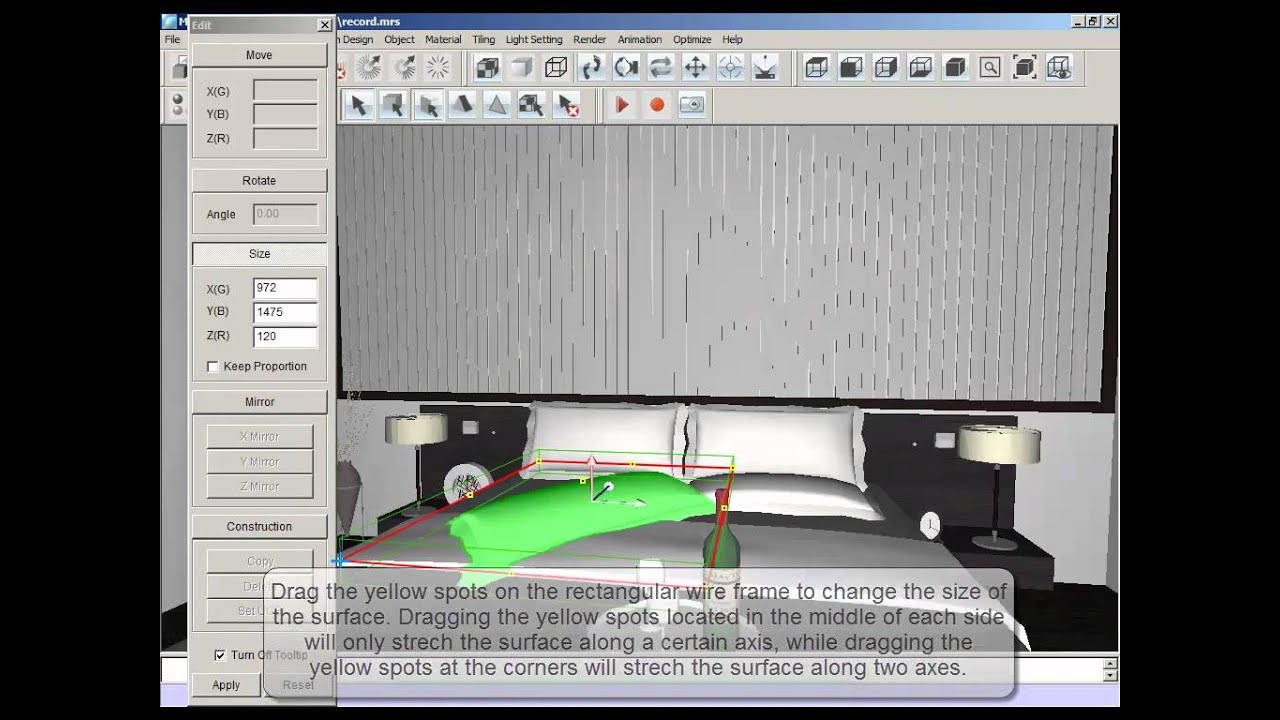Image resolution: width=1280 pixels, height=720 pixels.
Task: Switch to wireframe cube display icon
Action: 556,68
